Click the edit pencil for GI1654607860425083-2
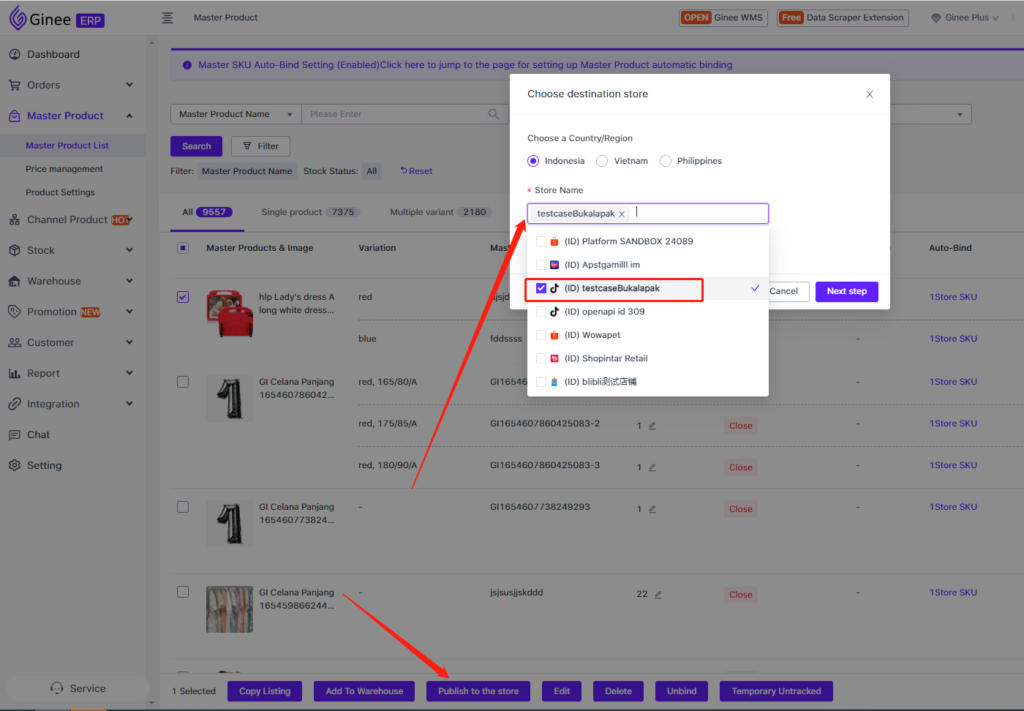Image resolution: width=1024 pixels, height=711 pixels. pos(652,426)
